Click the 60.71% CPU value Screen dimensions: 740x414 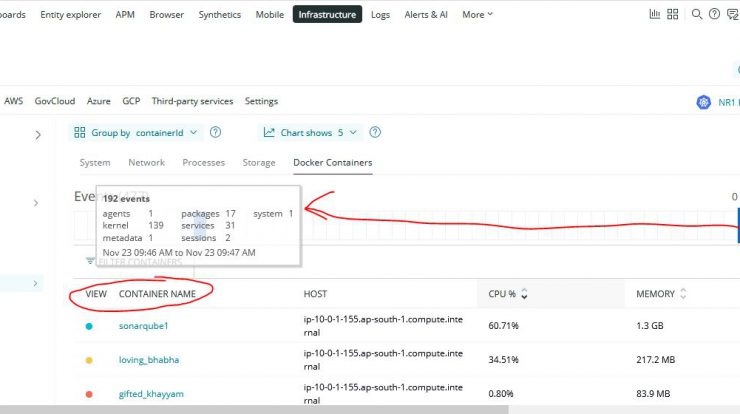click(x=503, y=326)
